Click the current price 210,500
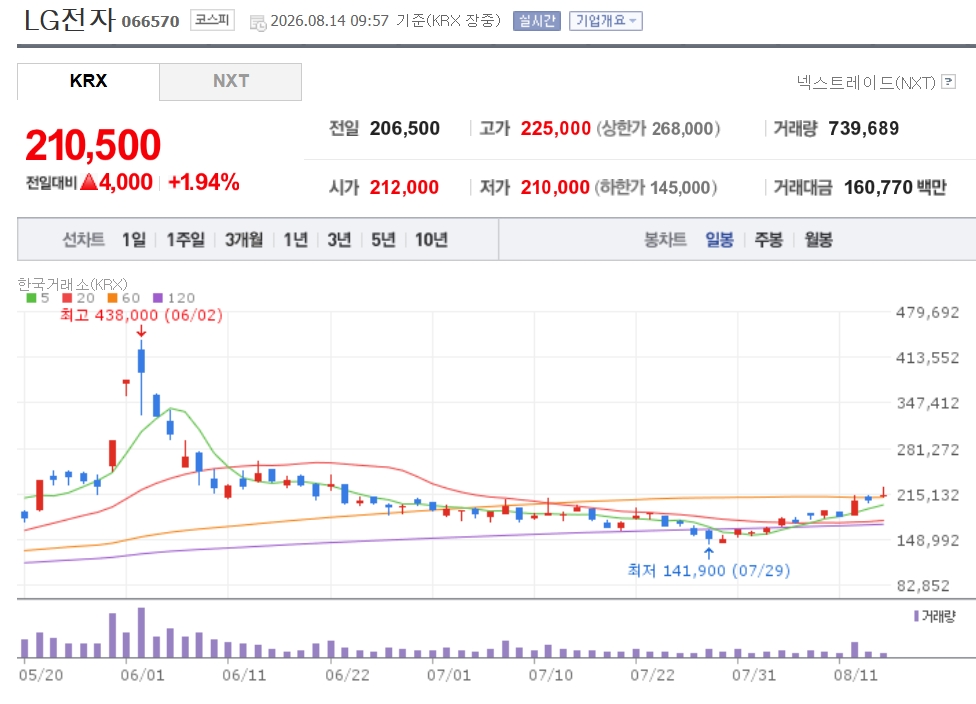This screenshot has width=976, height=704. [93, 145]
